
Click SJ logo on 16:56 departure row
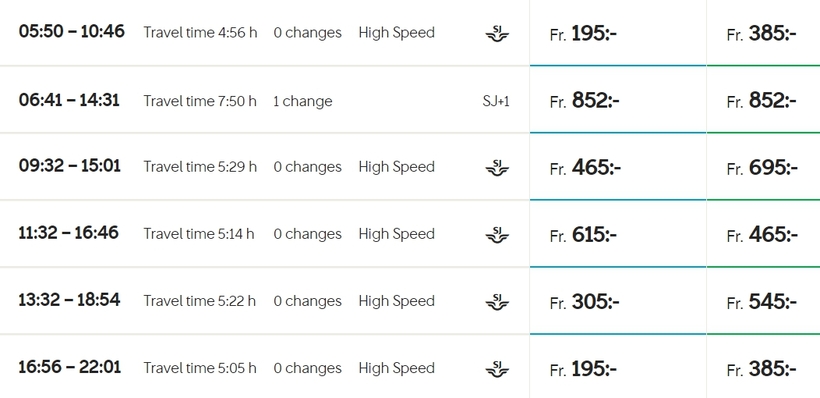pos(497,369)
